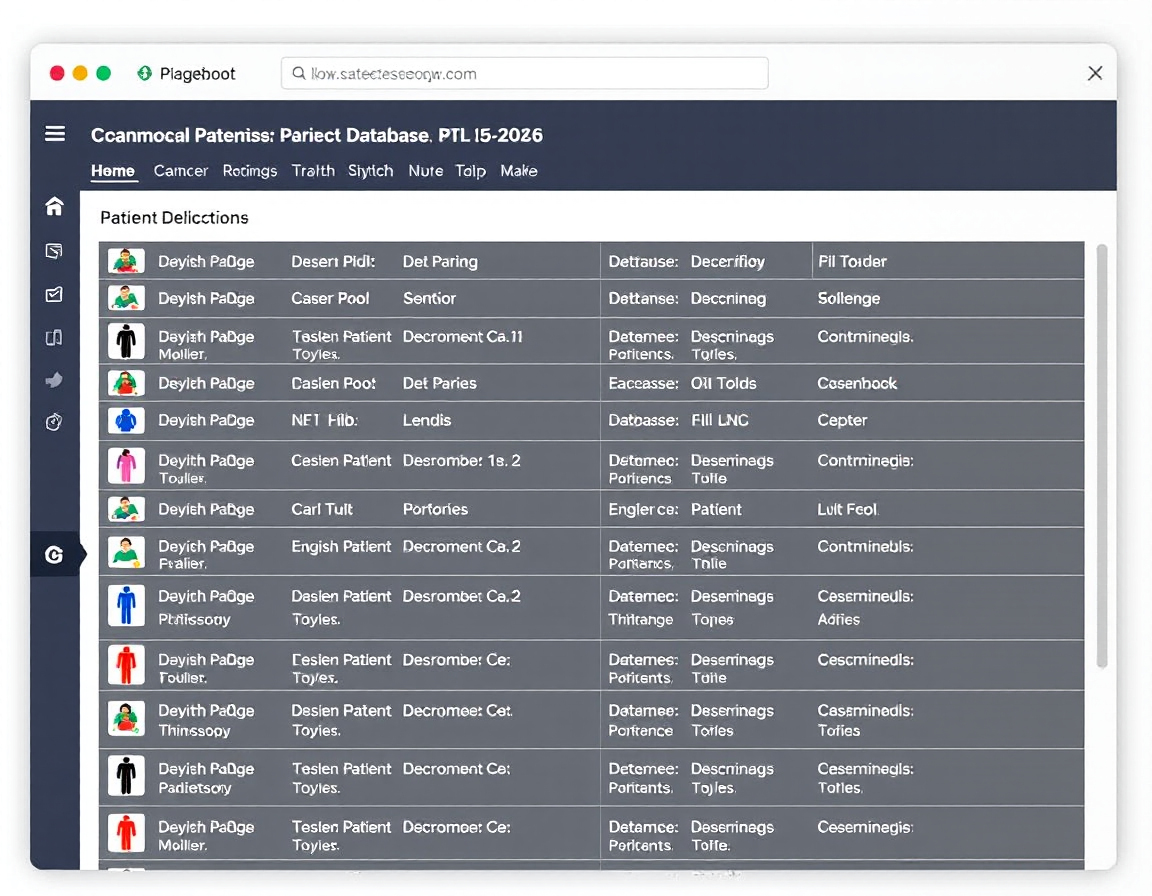The image size is (1152, 896).
Task: Click black figure icon in the Padietsory row
Action: 126,776
